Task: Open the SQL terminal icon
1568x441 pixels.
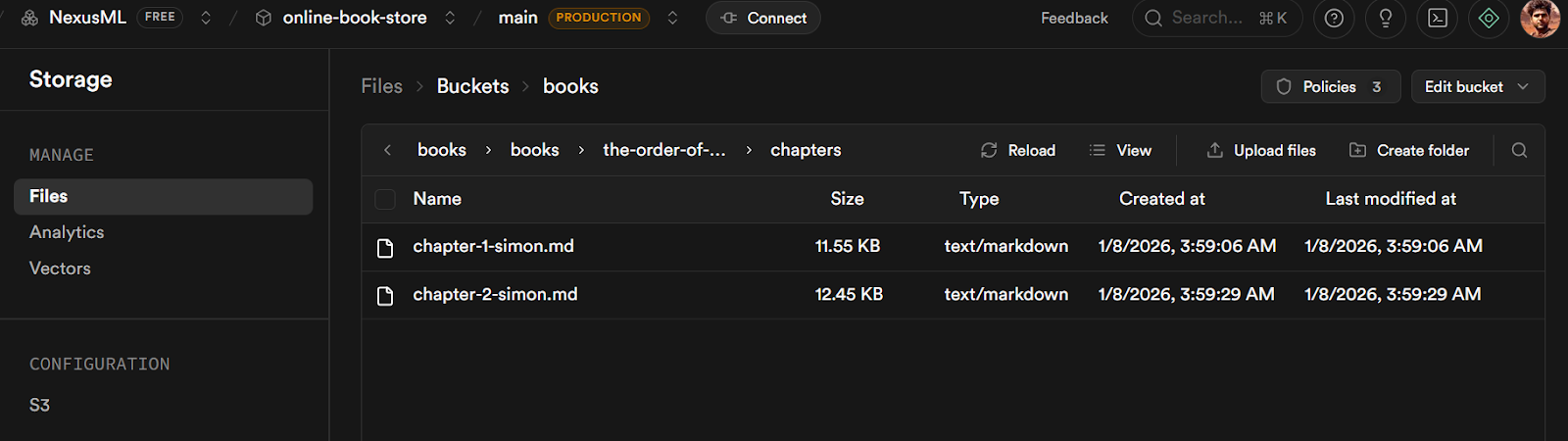Action: (1438, 19)
